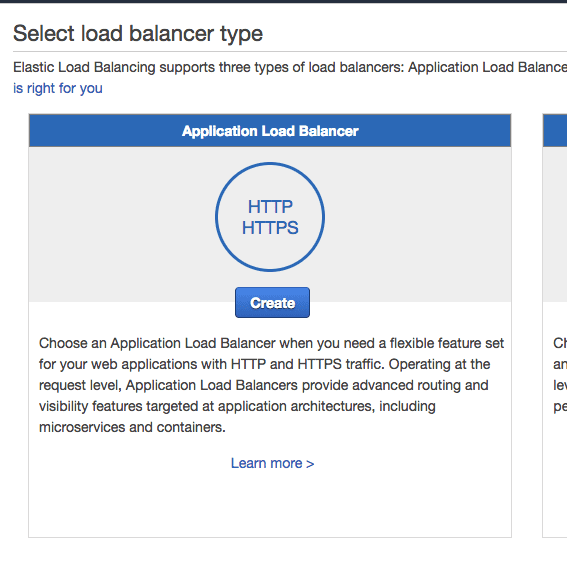Screen dimensions: 567x577
Task: Click the 'Elastic Load Balancing supports three types' sentence
Action: pyautogui.click(x=290, y=67)
